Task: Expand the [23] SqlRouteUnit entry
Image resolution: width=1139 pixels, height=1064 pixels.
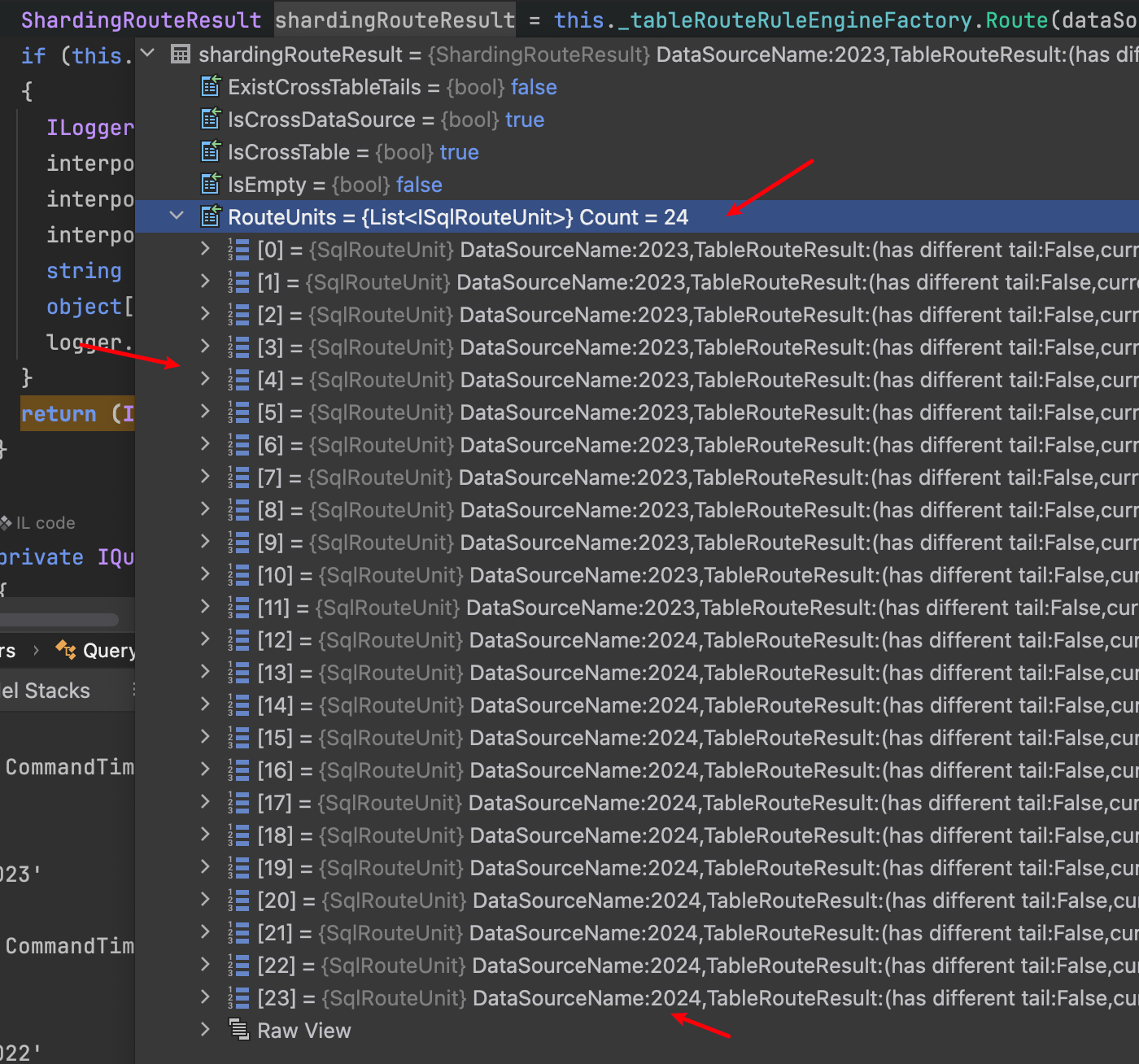Action: coord(205,997)
